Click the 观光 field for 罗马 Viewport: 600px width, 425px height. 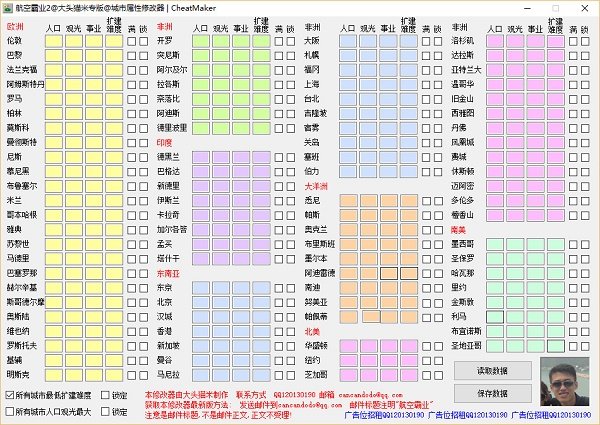[74, 99]
